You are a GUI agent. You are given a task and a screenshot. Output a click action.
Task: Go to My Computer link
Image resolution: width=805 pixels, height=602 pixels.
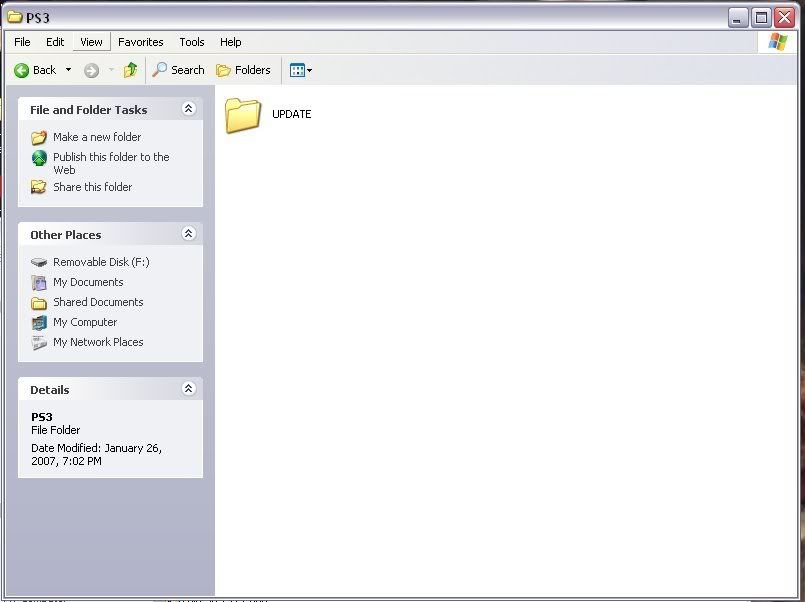[85, 322]
